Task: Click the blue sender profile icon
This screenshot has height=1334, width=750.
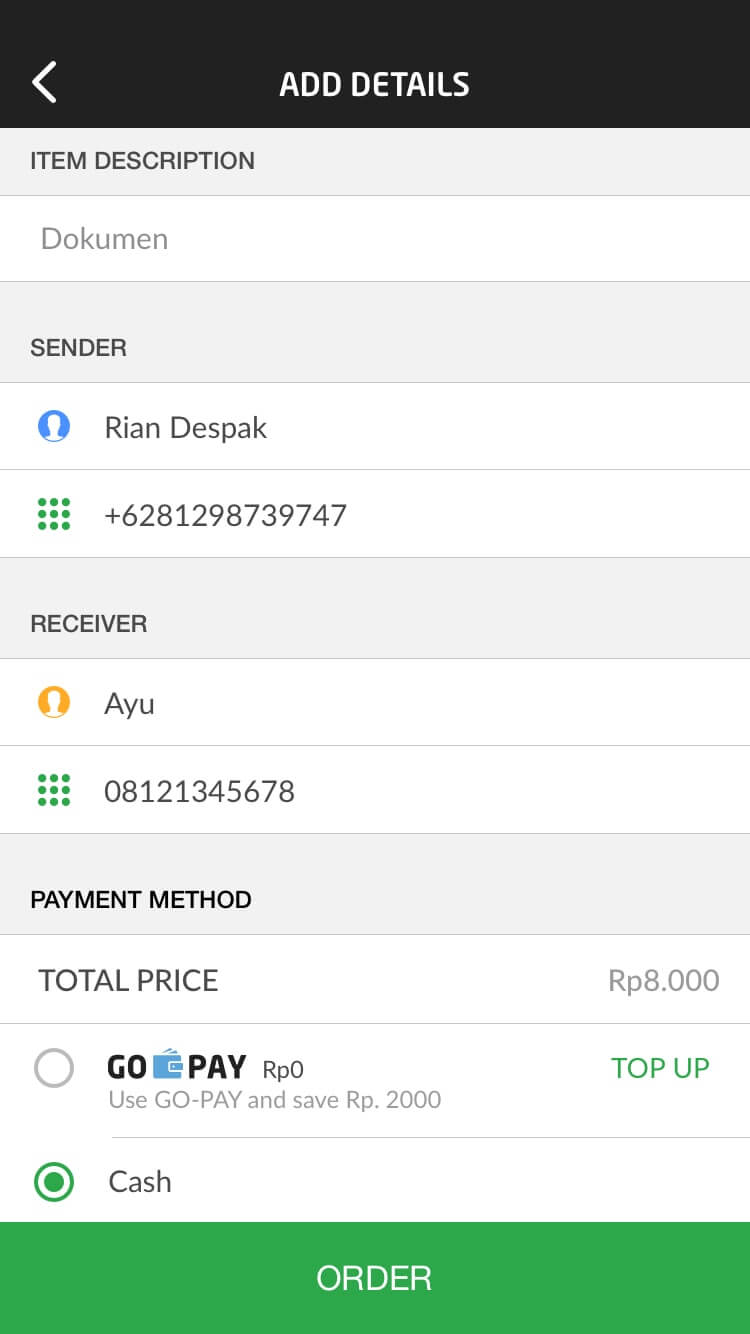Action: click(x=54, y=427)
